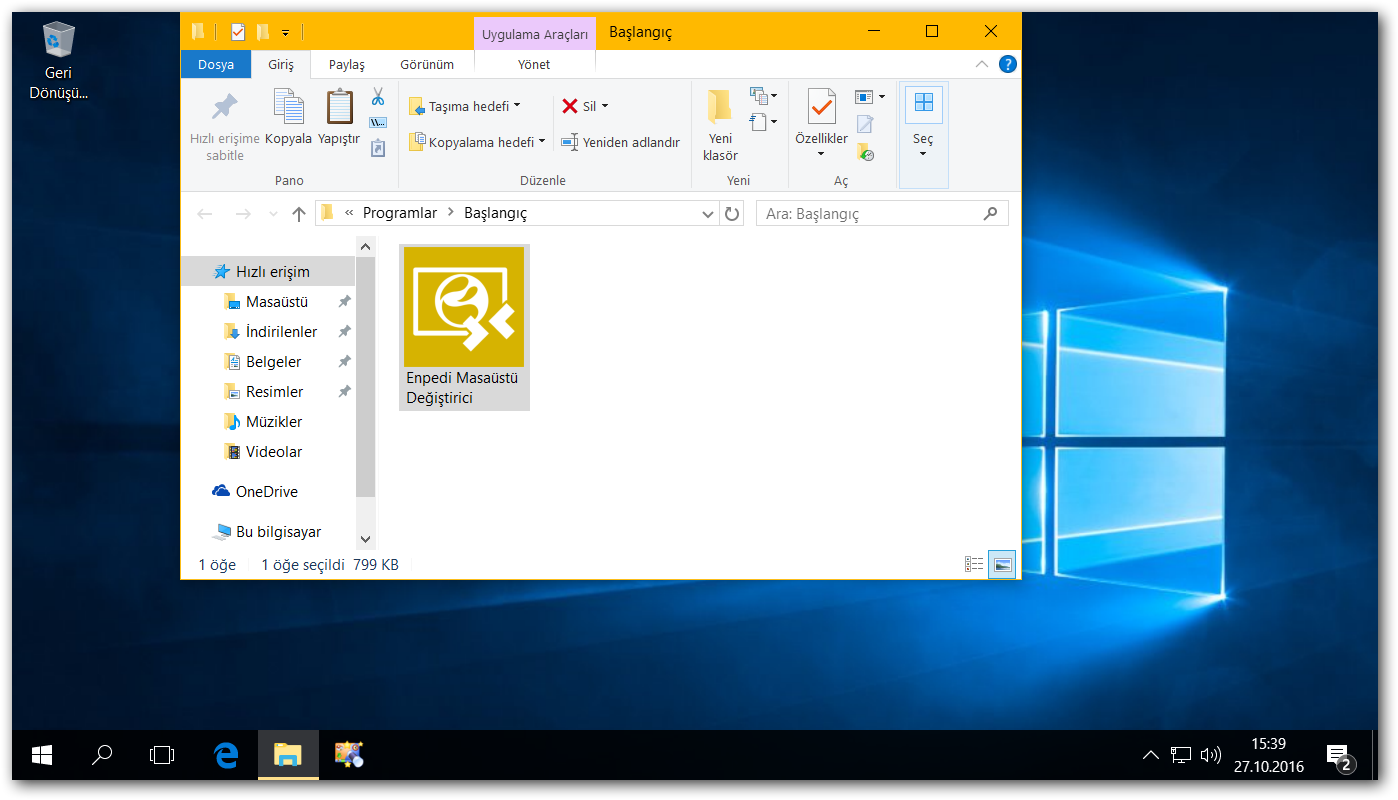The height and width of the screenshot is (800, 1398).
Task: Click the blue help question mark icon
Action: click(1008, 64)
